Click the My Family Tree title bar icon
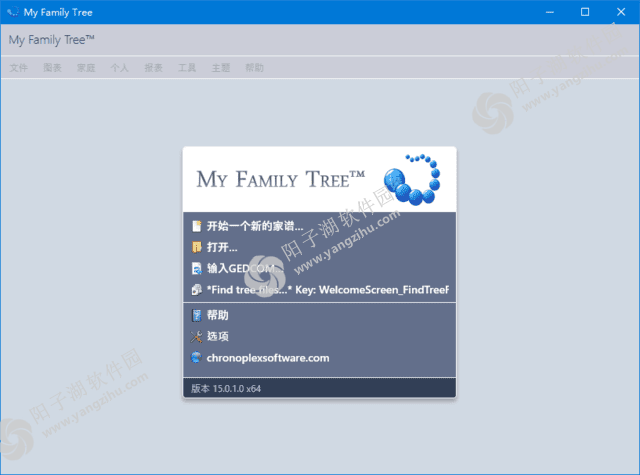 [13, 12]
